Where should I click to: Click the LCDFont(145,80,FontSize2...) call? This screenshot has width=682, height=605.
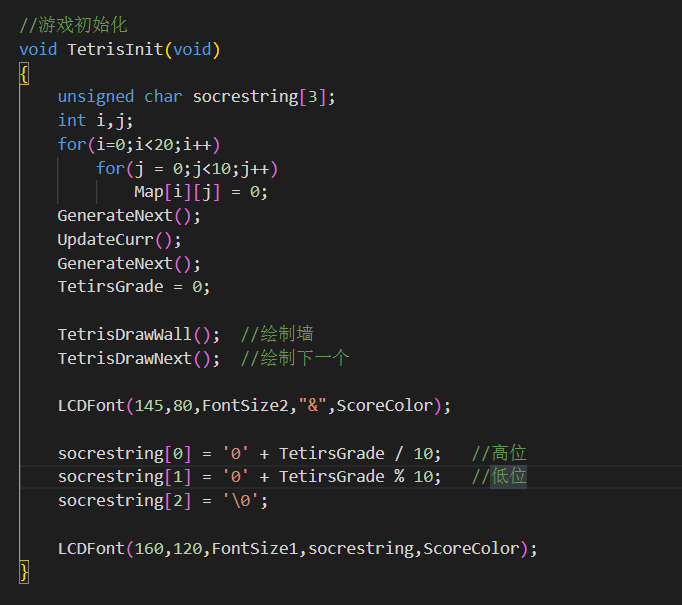[254, 406]
